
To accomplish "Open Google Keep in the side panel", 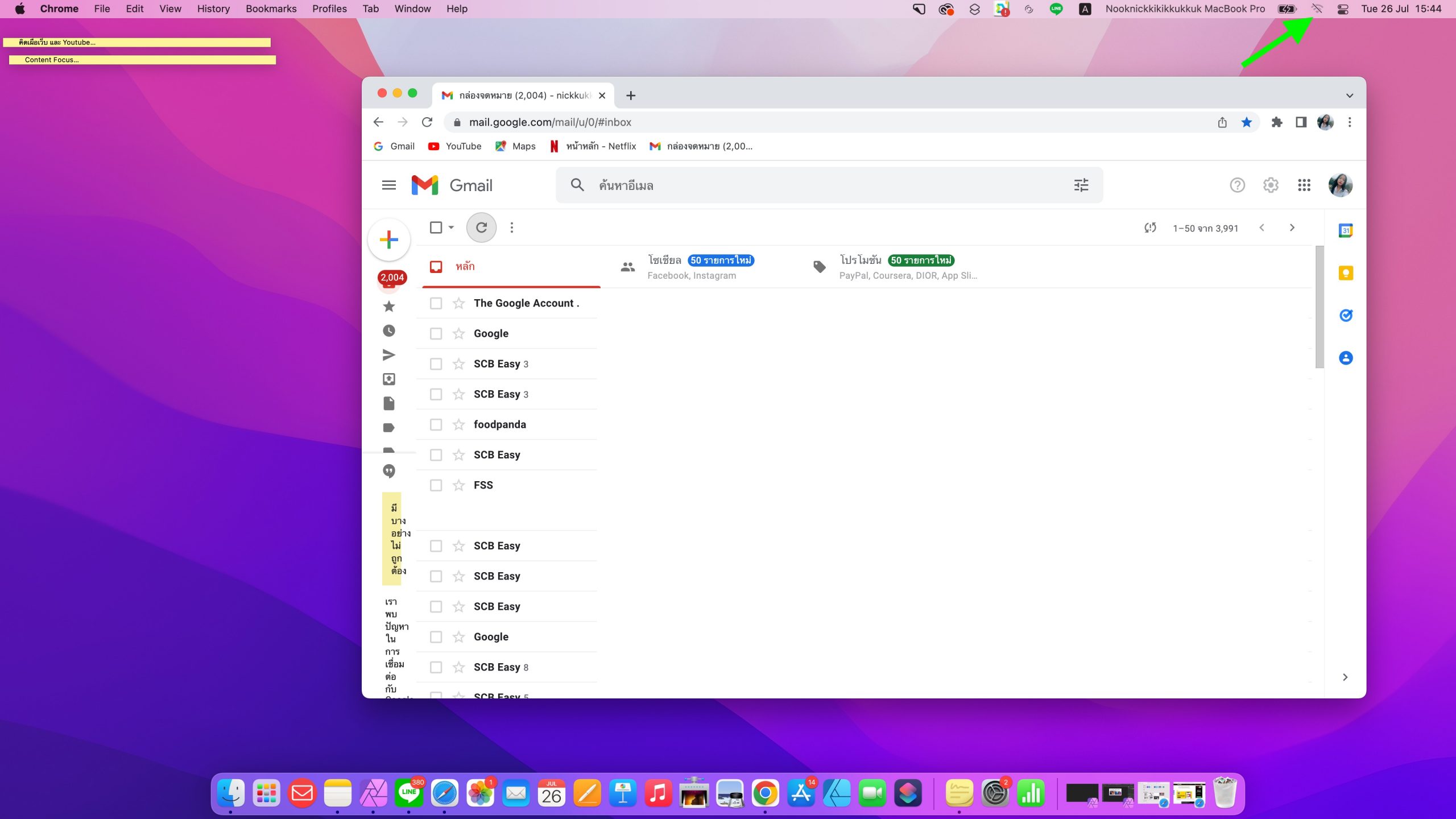I will tap(1346, 273).
